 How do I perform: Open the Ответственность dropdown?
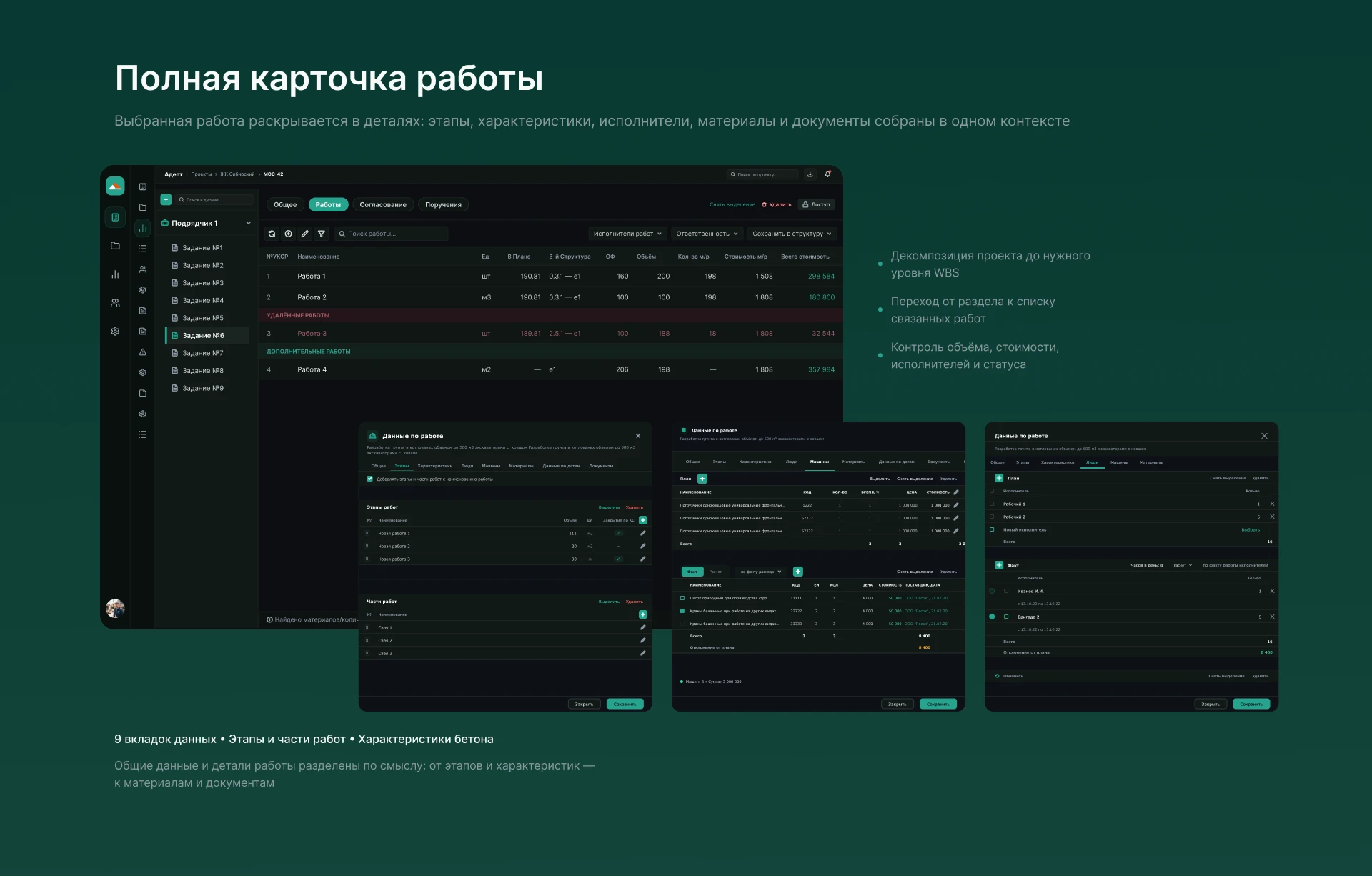tap(707, 234)
